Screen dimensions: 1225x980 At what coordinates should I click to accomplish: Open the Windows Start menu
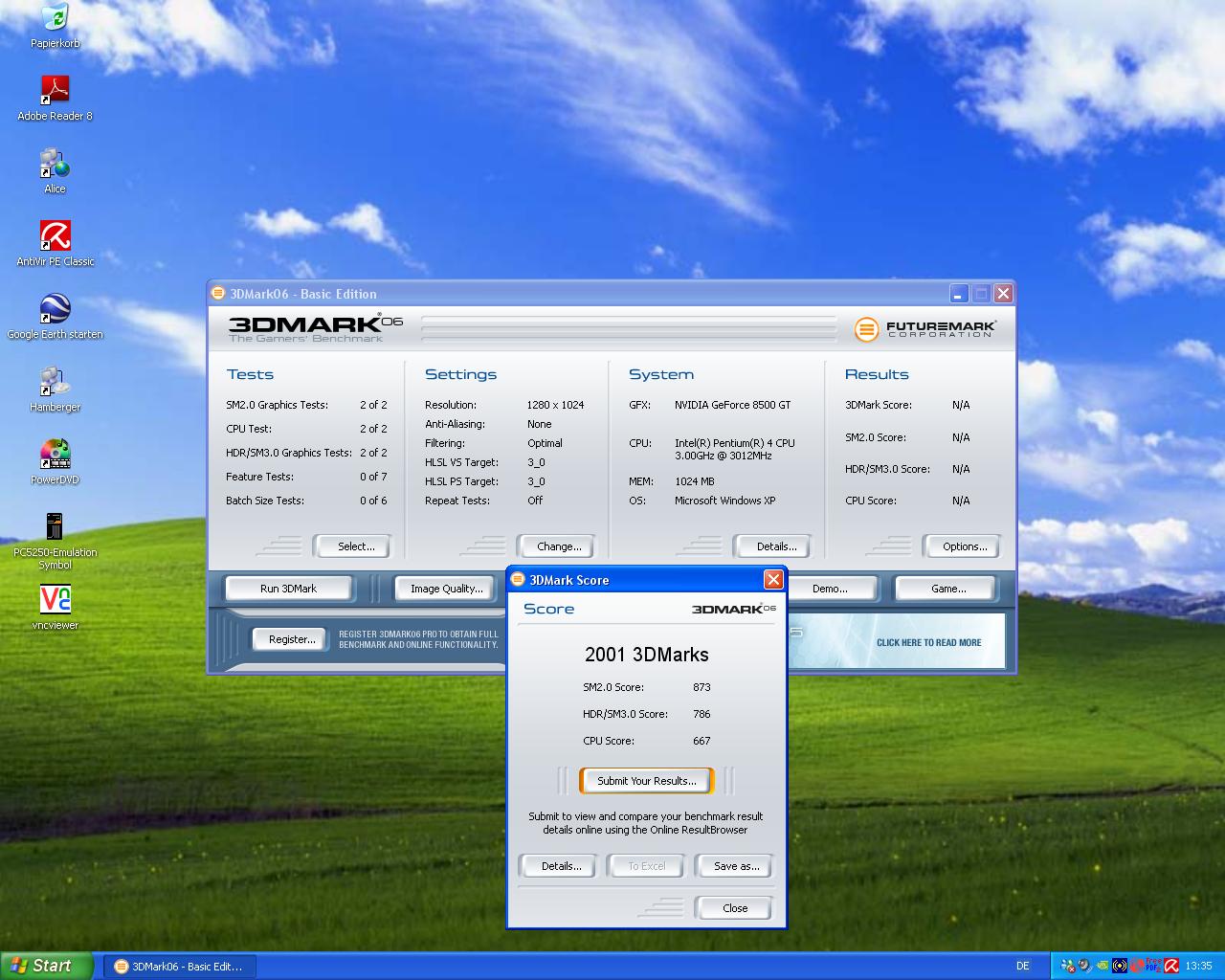pos(47,966)
